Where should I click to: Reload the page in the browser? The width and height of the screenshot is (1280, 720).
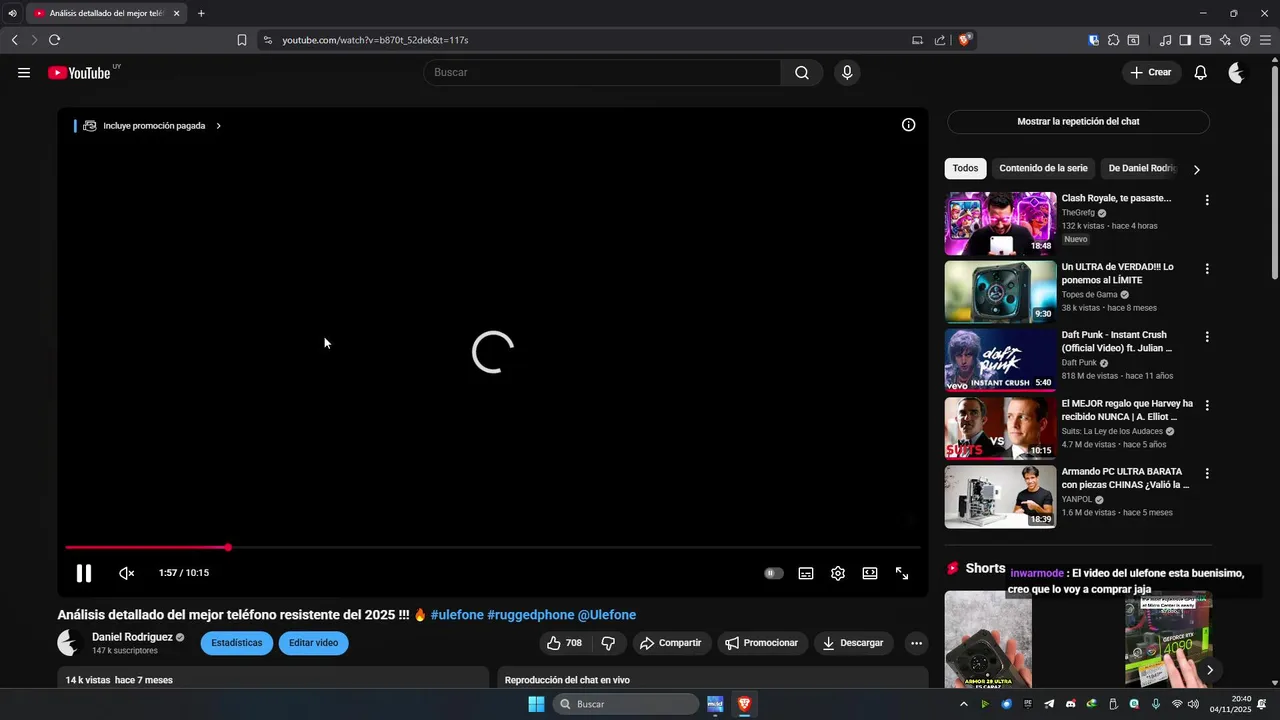click(x=54, y=40)
